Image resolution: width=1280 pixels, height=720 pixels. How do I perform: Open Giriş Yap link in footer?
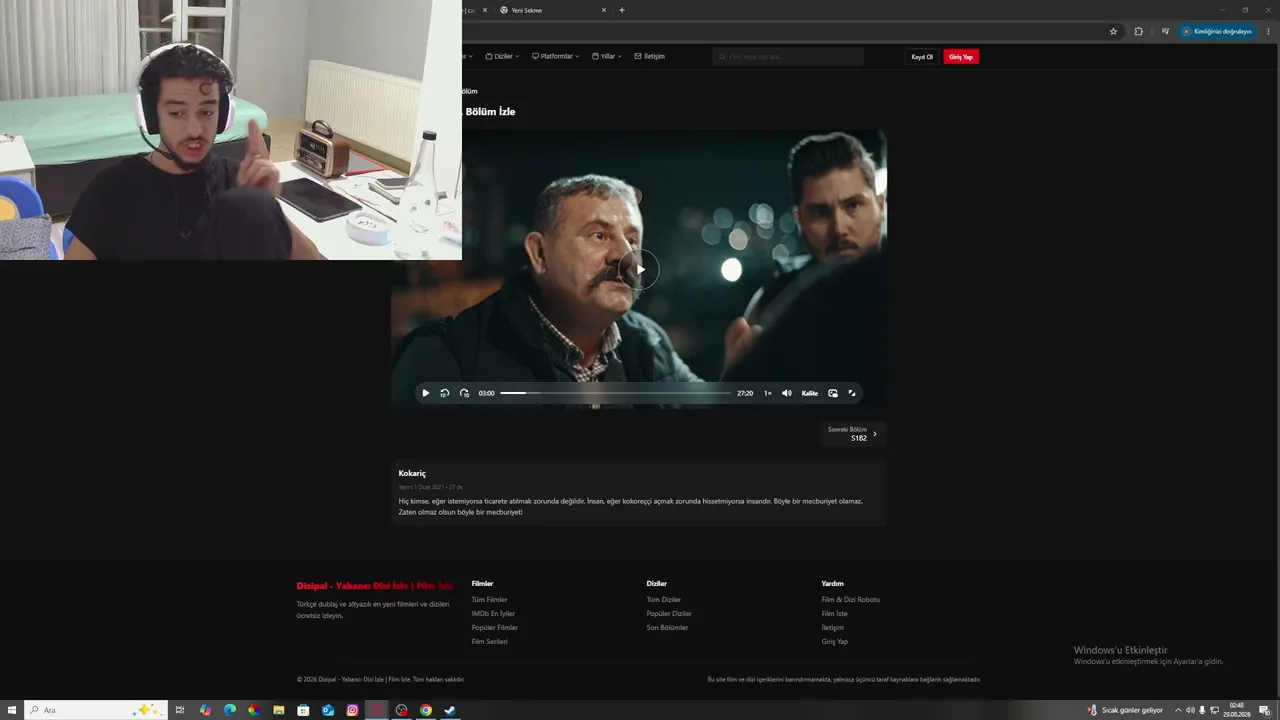tap(834, 642)
